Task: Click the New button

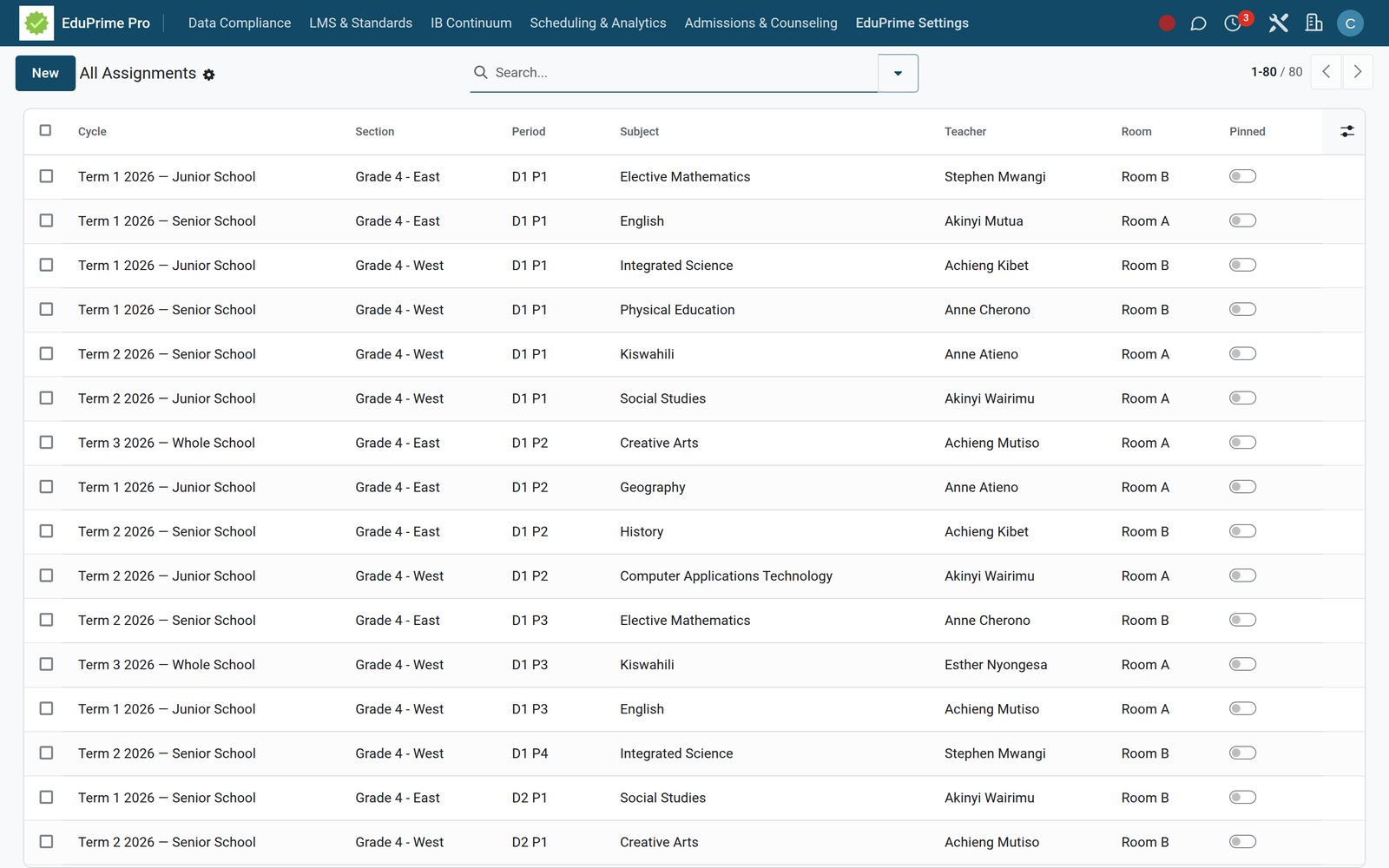Action: click(45, 73)
